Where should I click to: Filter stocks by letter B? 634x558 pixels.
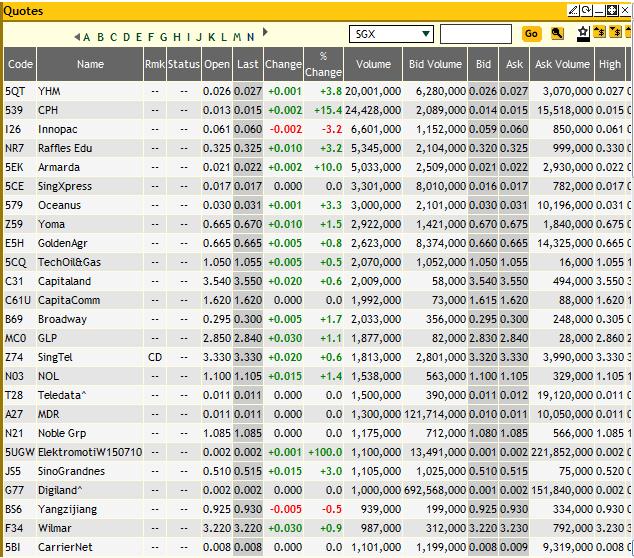tap(100, 37)
